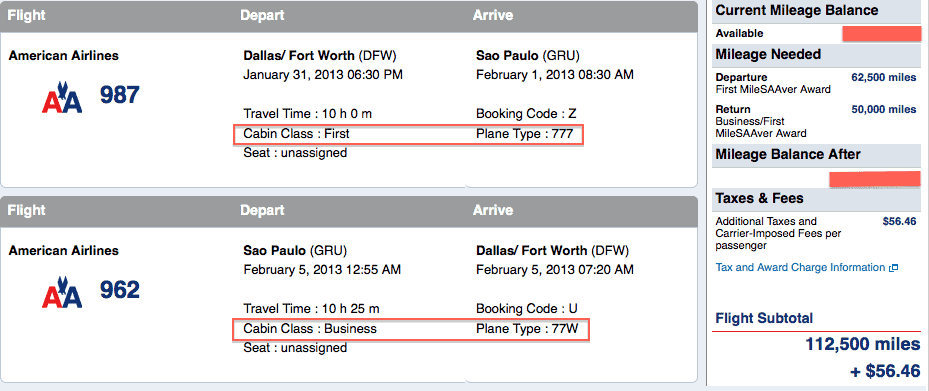Click the Plane Type : 777 text
The height and width of the screenshot is (391, 929).
[524, 134]
